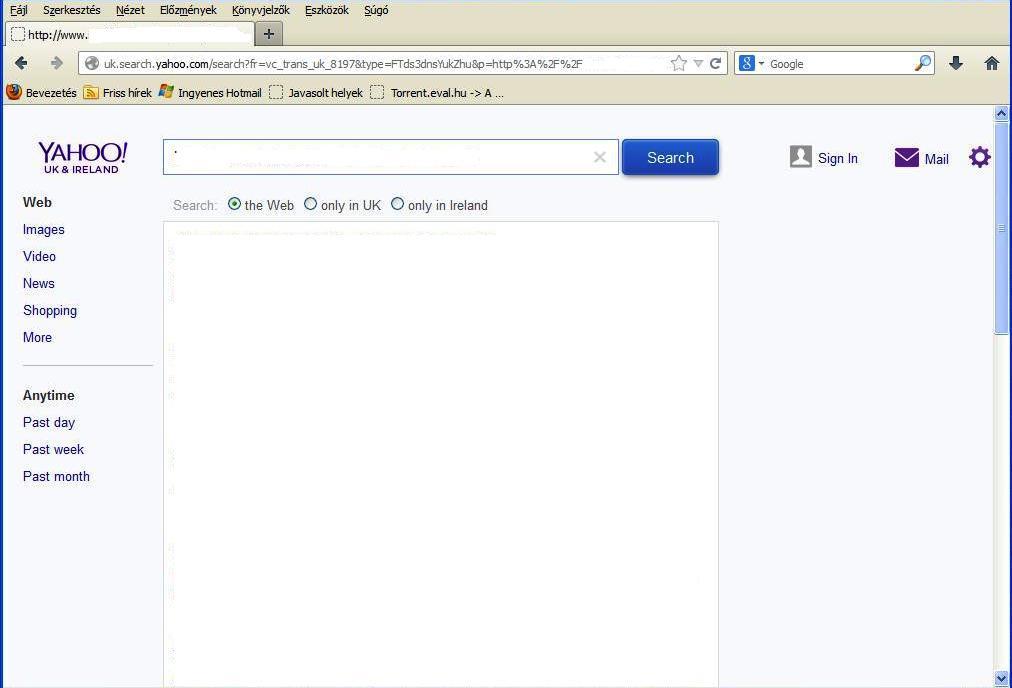Image resolution: width=1012 pixels, height=688 pixels.
Task: Click the Sign In link
Action: click(x=837, y=158)
